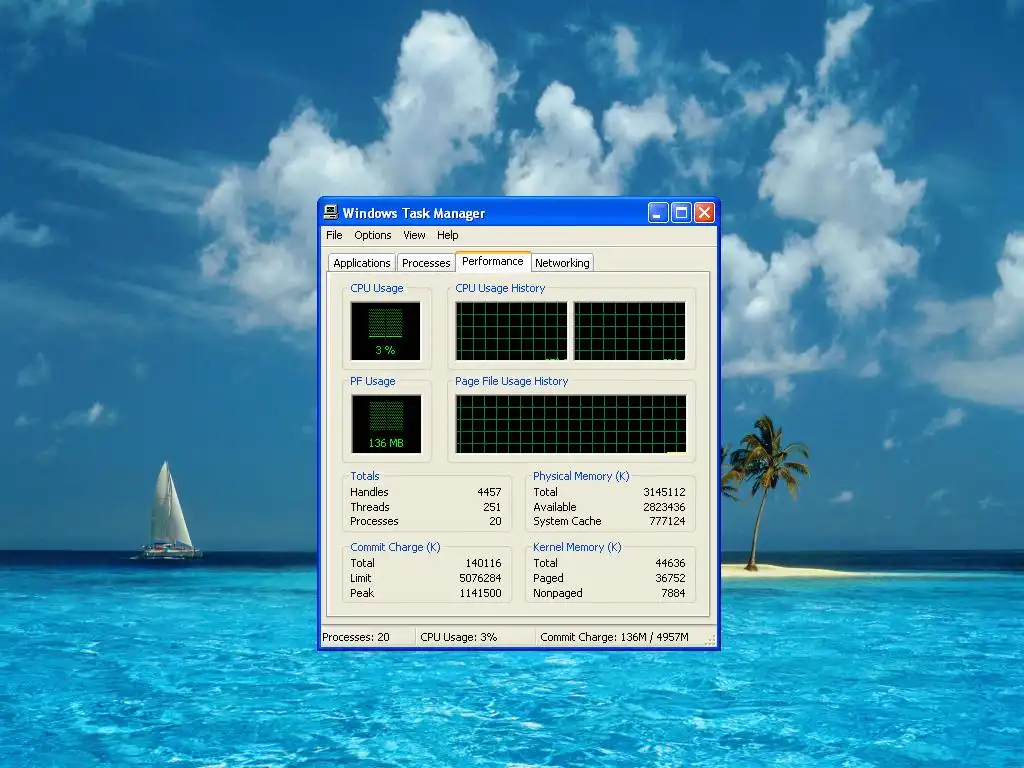Viewport: 1024px width, 768px height.
Task: Click the Kernel Memory (K) heading
Action: click(577, 547)
